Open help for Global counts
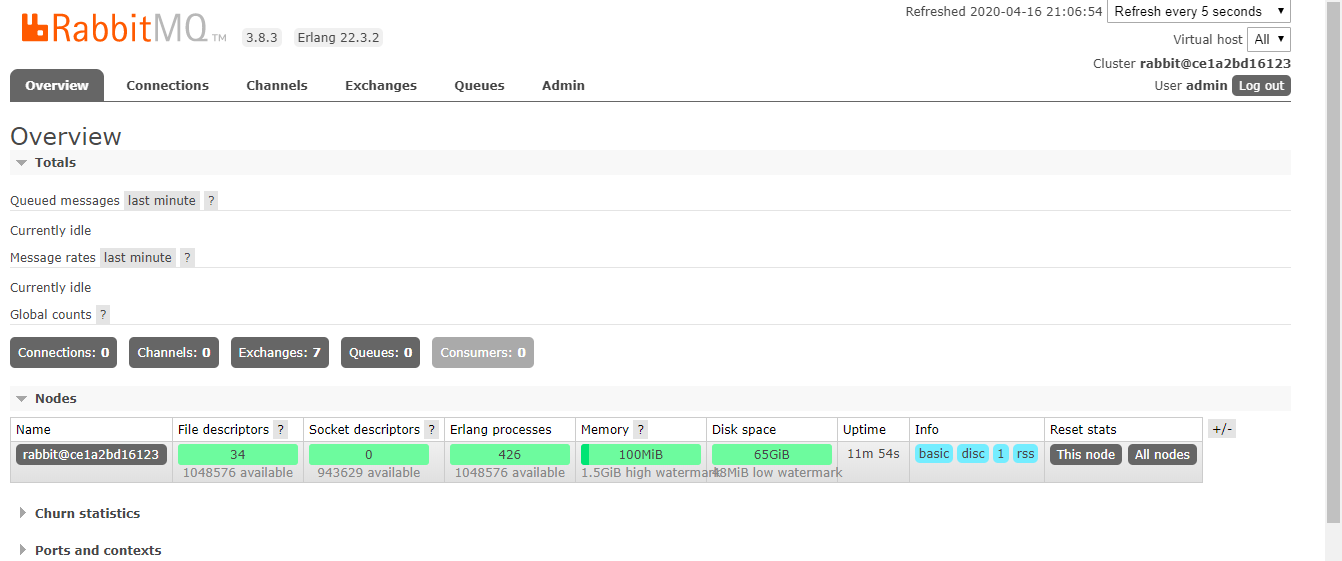The image size is (1342, 561). tap(103, 314)
